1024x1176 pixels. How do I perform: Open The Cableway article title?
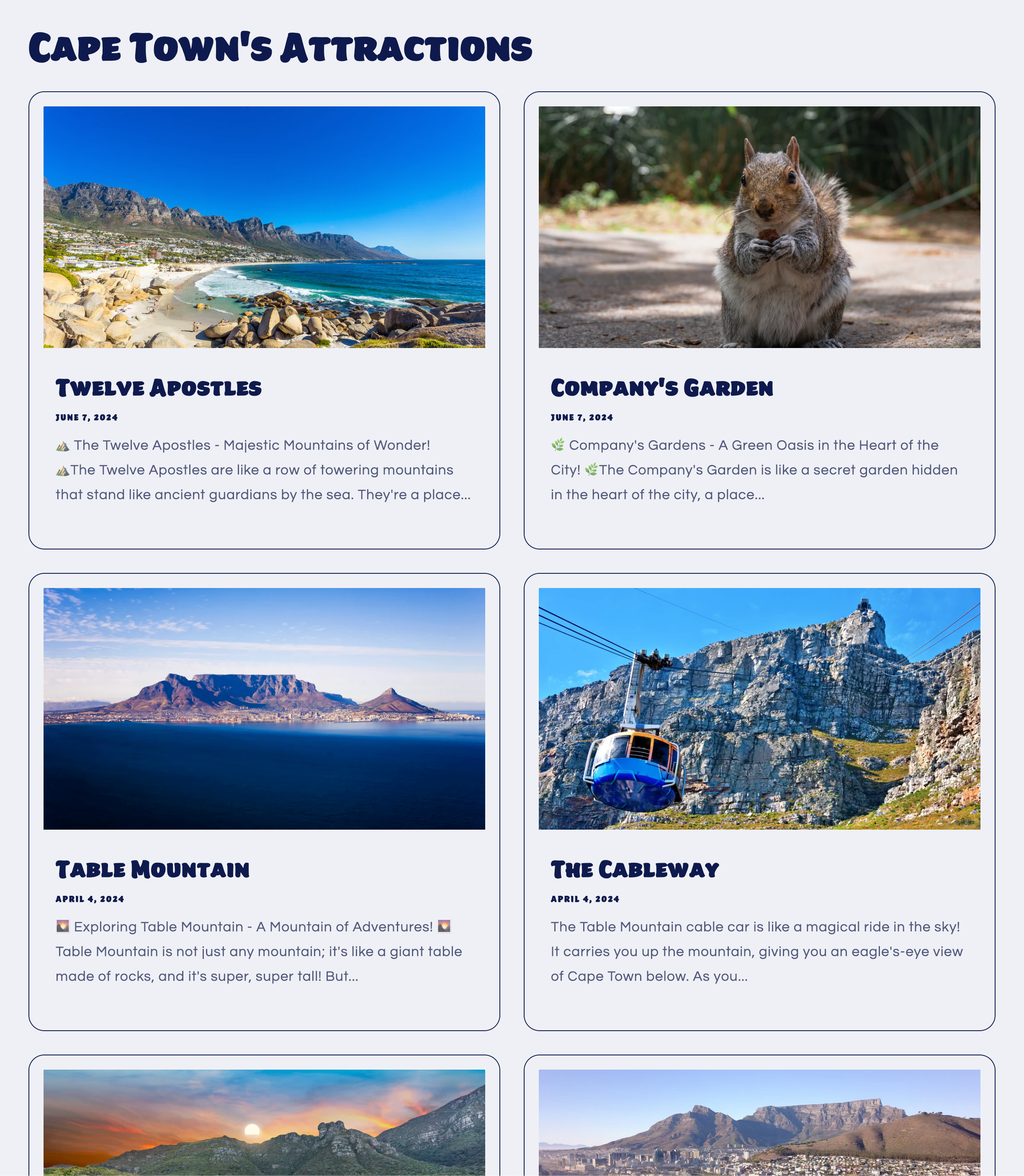click(x=635, y=869)
